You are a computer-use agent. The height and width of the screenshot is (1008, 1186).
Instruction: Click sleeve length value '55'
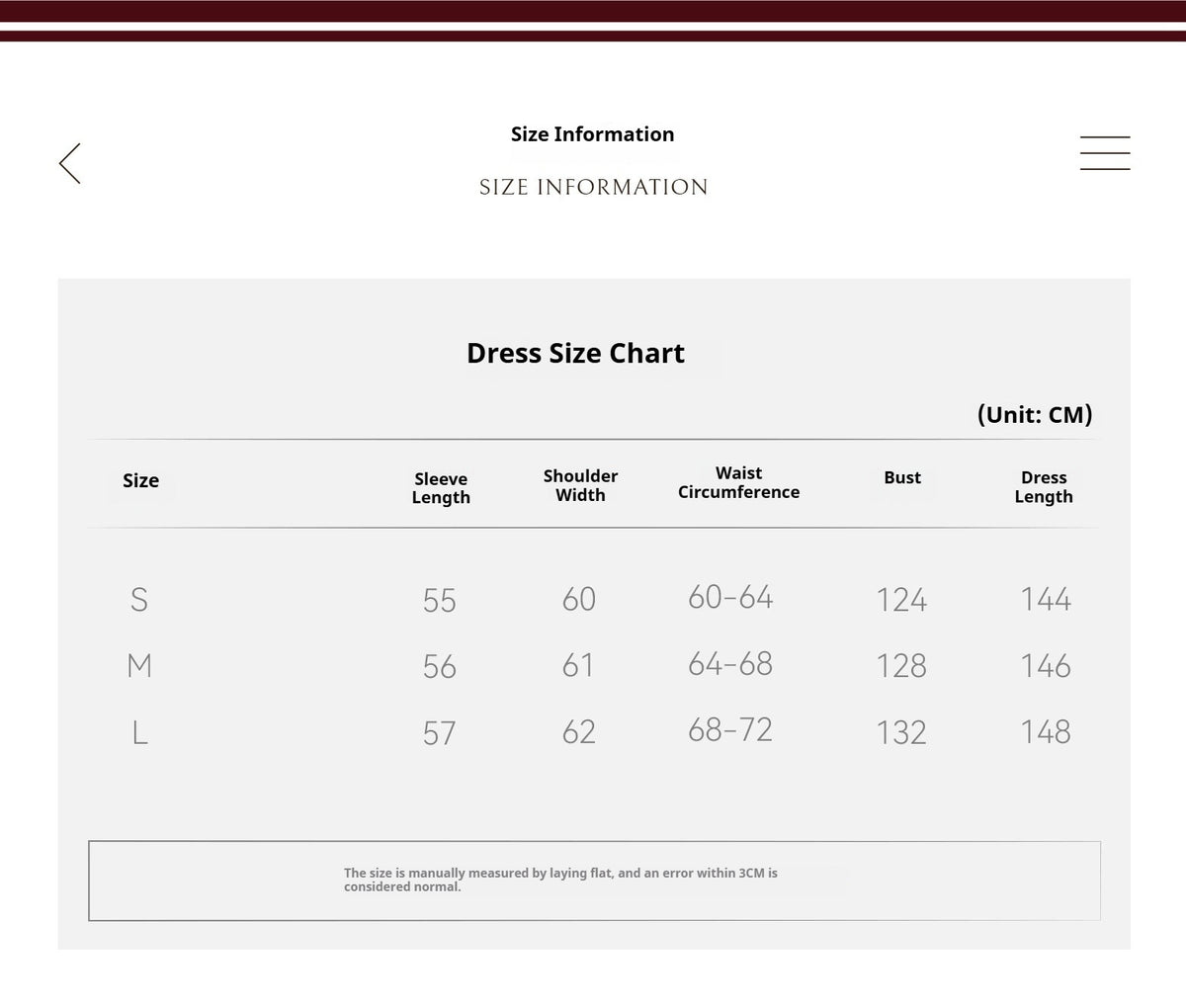pyautogui.click(x=440, y=600)
